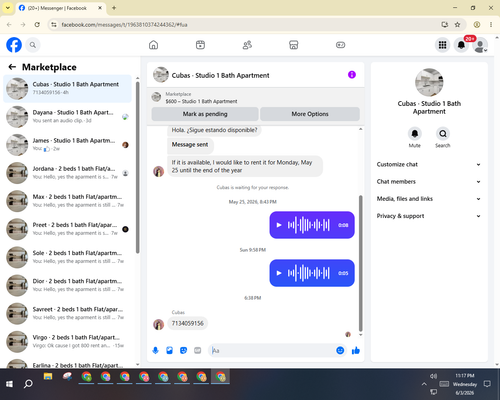
Task: Open Savreet - 2 beds 1 bath conversation
Action: click(x=67, y=313)
